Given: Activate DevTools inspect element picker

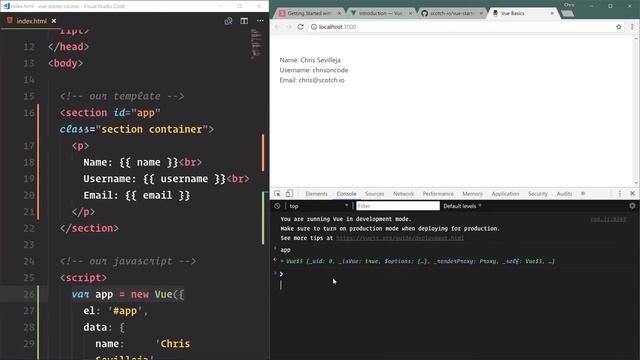Looking at the screenshot, I should pyautogui.click(x=277, y=193).
